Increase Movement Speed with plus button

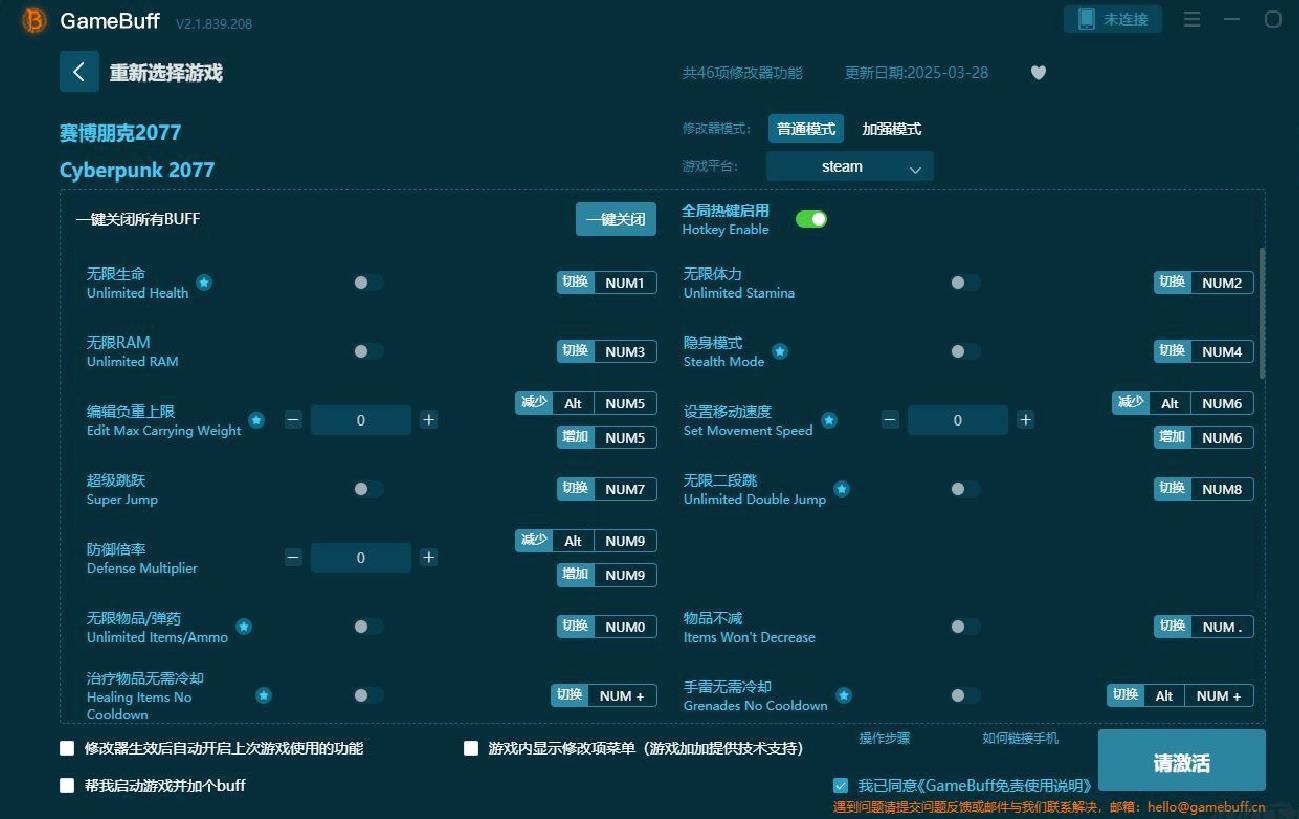pyautogui.click(x=1025, y=420)
